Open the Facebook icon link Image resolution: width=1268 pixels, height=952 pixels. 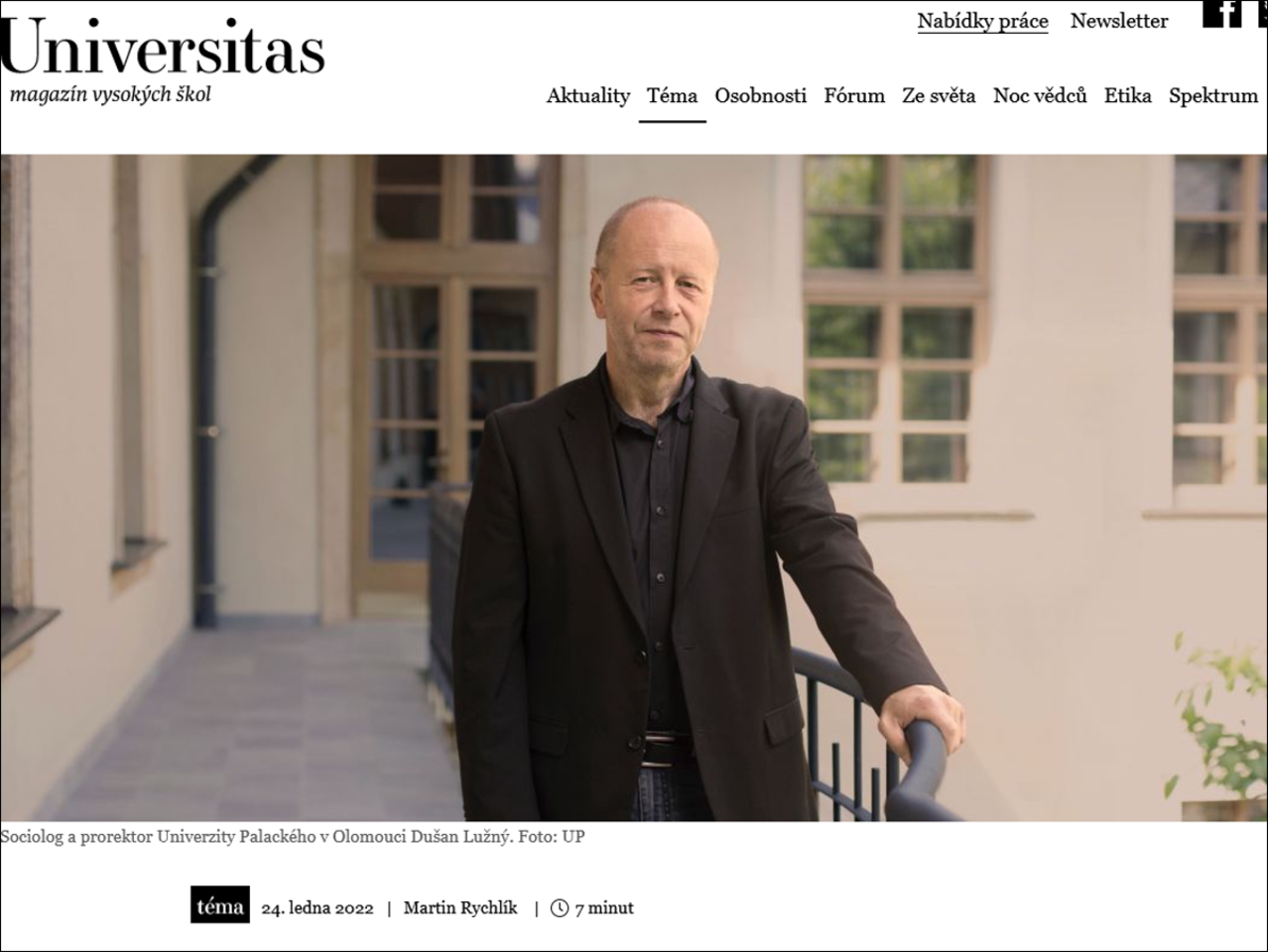tap(1222, 13)
